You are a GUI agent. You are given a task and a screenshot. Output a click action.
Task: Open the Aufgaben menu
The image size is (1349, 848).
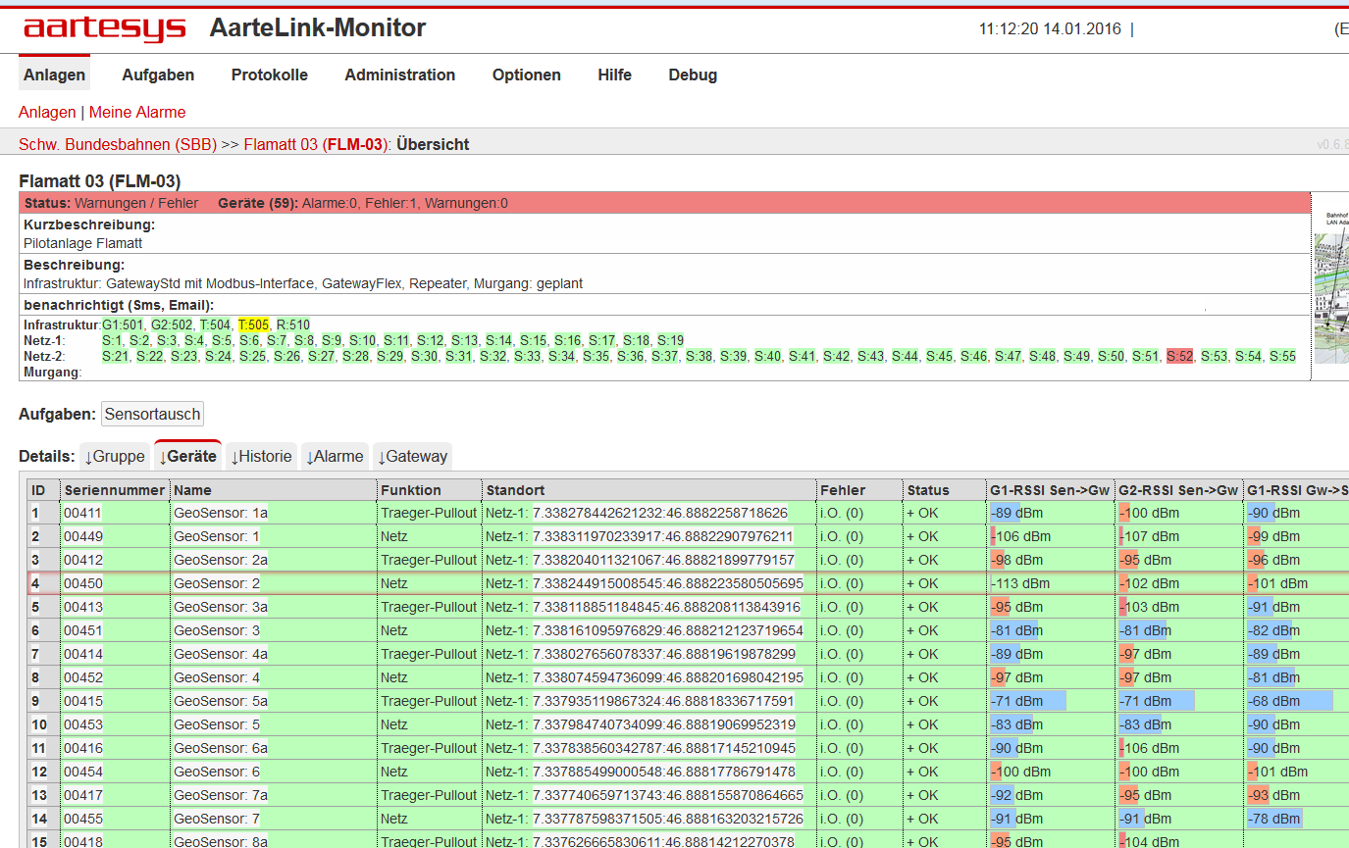[158, 75]
